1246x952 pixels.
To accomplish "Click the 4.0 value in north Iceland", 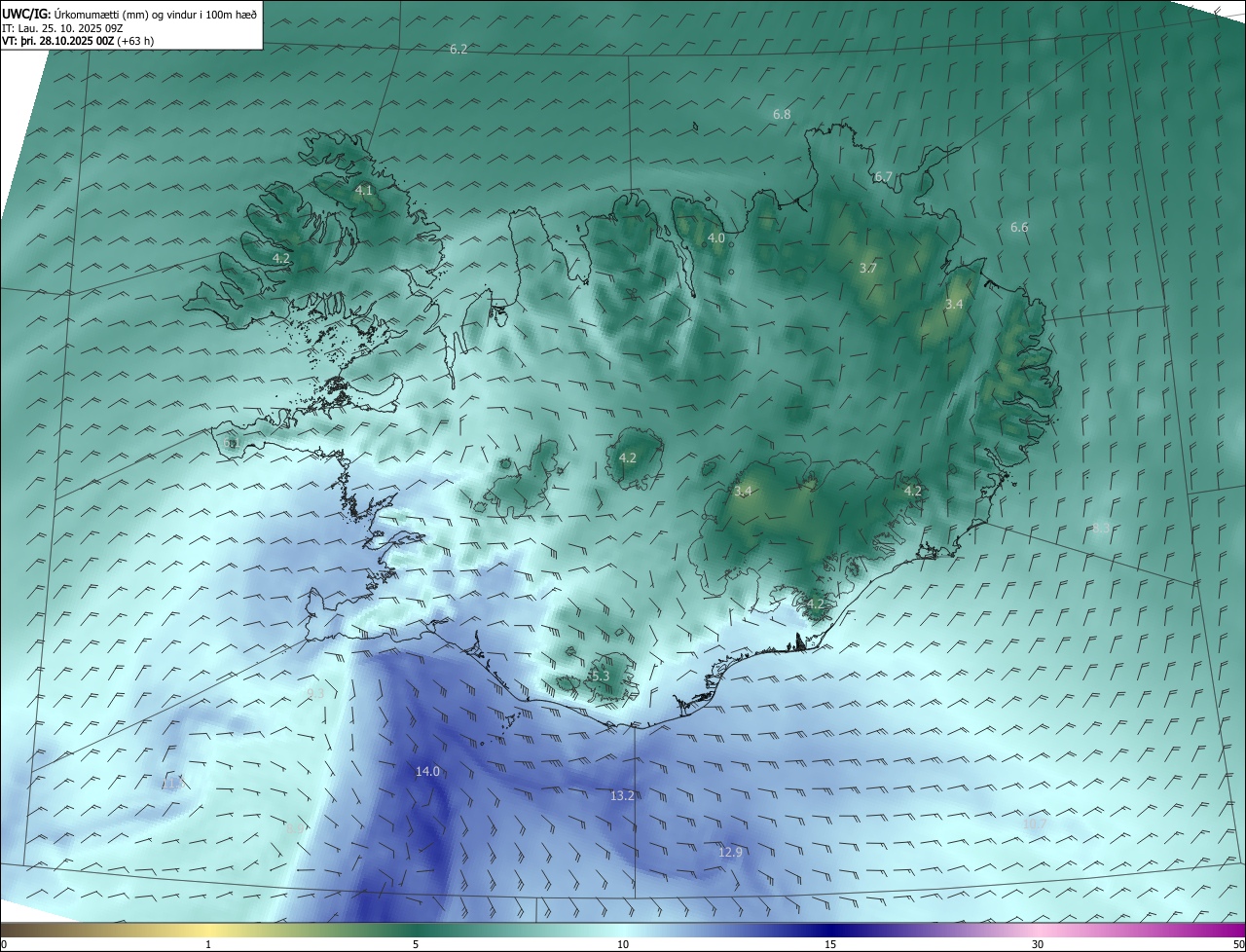I will point(715,238).
